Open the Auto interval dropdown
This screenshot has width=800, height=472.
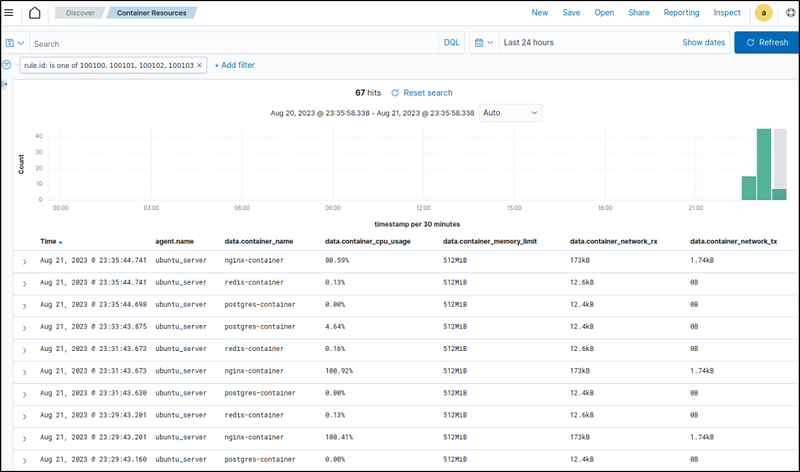[510, 113]
